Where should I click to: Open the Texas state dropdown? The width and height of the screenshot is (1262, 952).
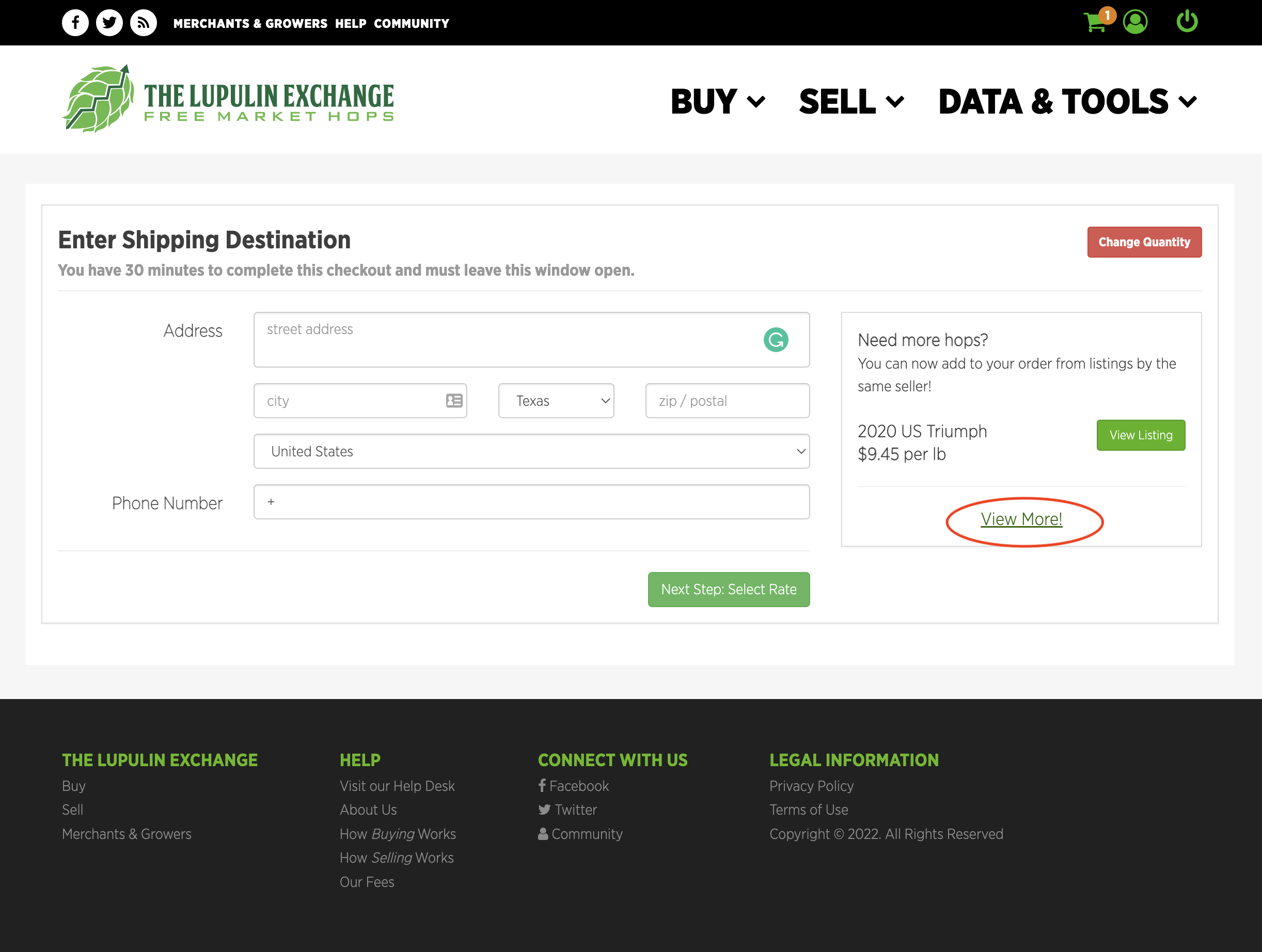pyautogui.click(x=556, y=401)
